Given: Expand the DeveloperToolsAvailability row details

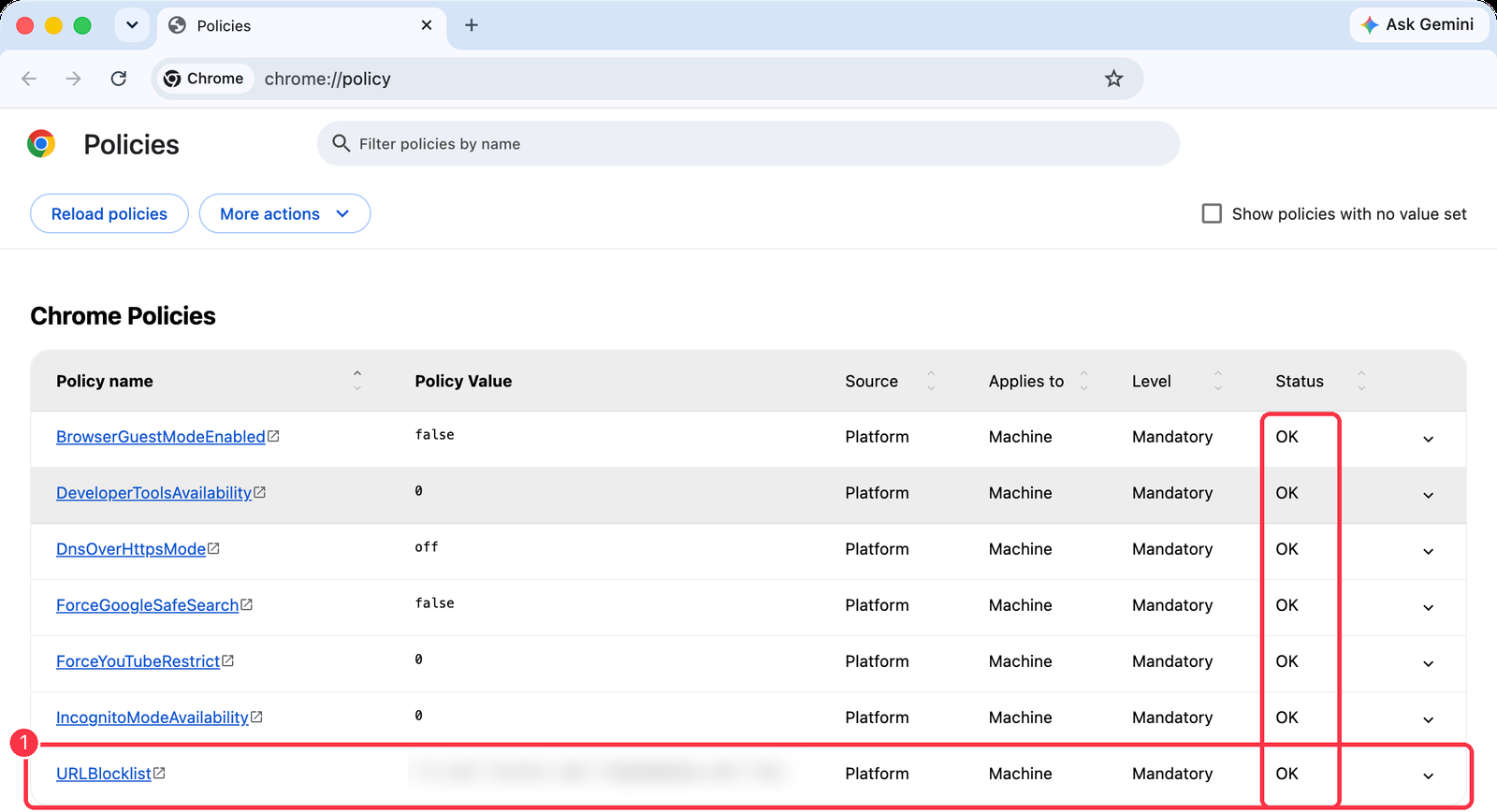Looking at the screenshot, I should point(1429,495).
